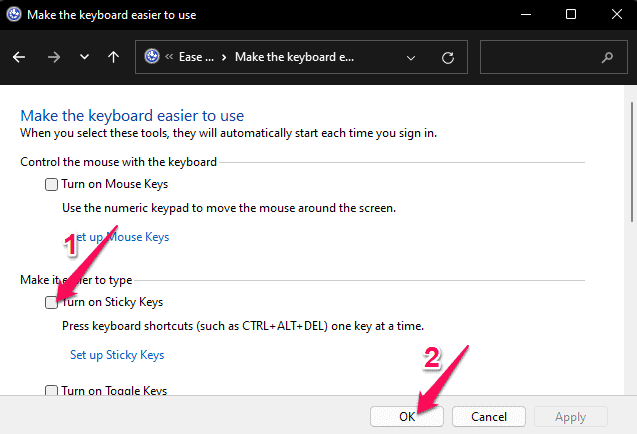This screenshot has width=637, height=434.
Task: Check Turn on Sticky Keys
Action: (52, 302)
